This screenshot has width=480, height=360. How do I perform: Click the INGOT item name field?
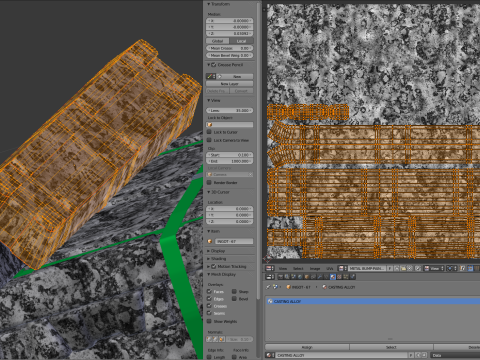pos(234,241)
